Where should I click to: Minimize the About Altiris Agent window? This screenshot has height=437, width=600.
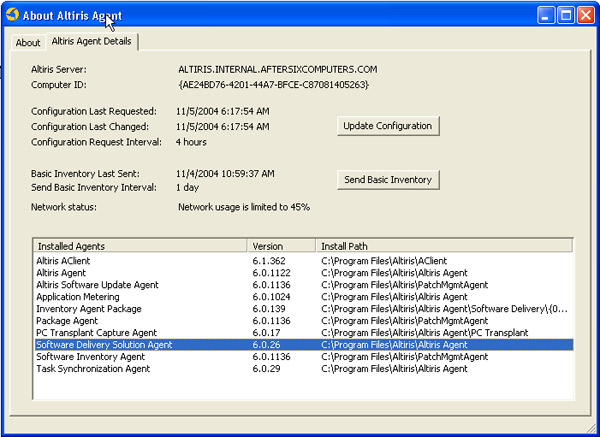pos(546,15)
